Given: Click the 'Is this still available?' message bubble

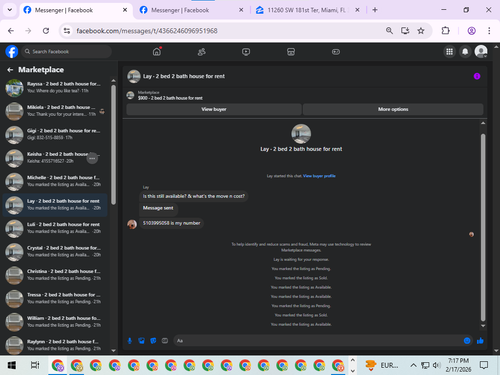Looking at the screenshot, I should pyautogui.click(x=194, y=196).
